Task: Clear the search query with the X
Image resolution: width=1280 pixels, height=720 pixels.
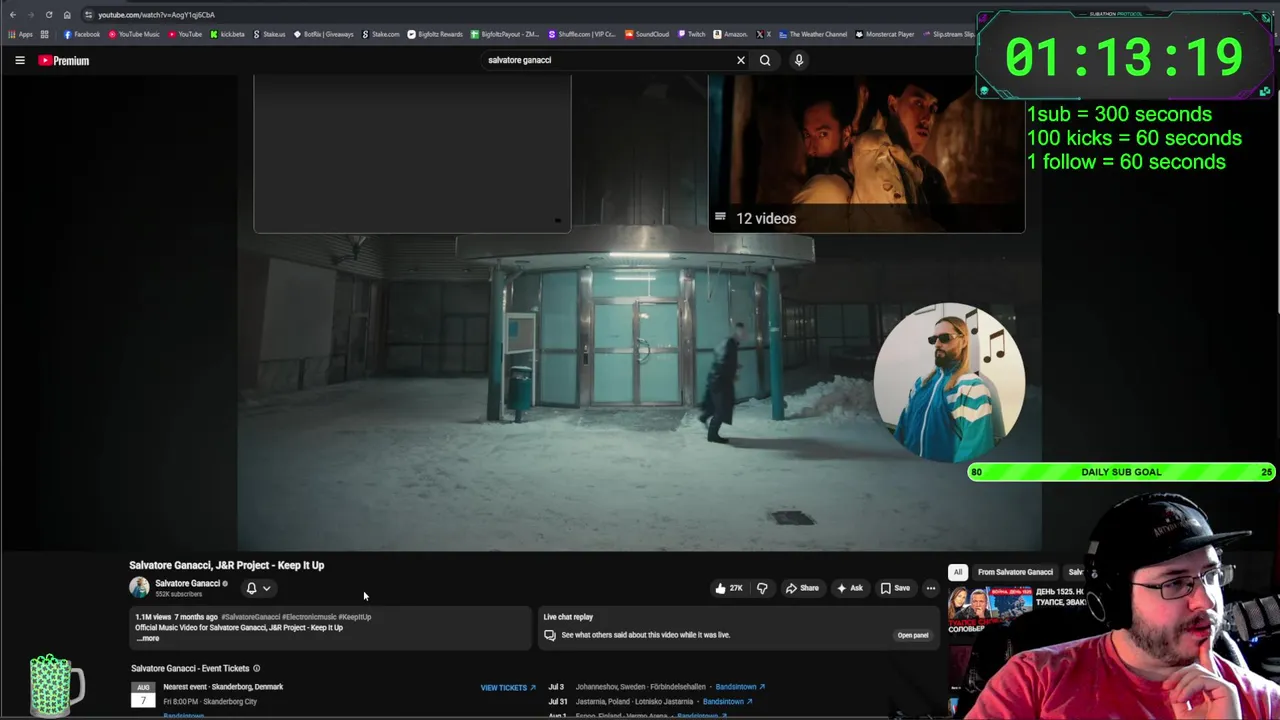Action: 741,60
